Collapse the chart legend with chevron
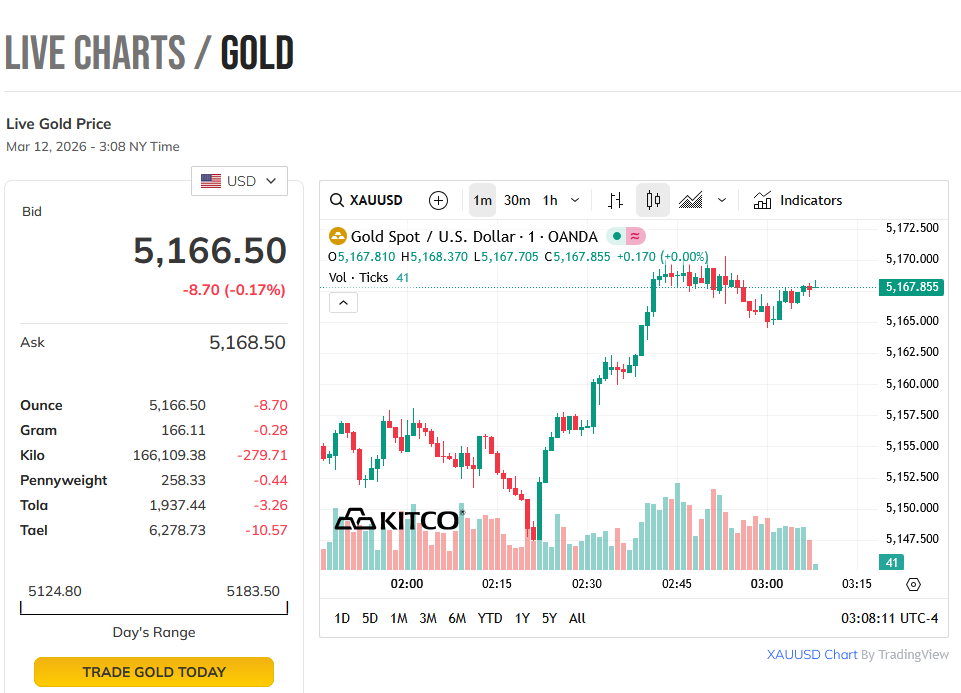 [x=343, y=302]
